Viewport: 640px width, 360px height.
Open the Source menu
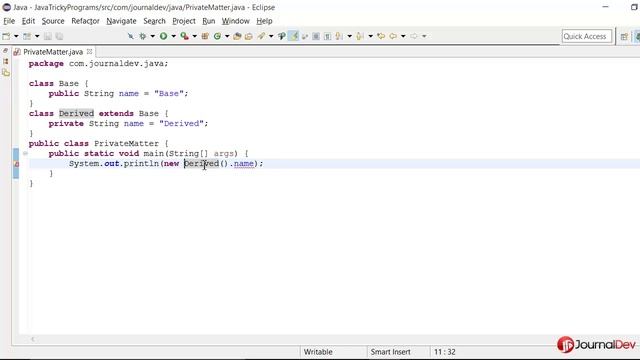(x=53, y=21)
